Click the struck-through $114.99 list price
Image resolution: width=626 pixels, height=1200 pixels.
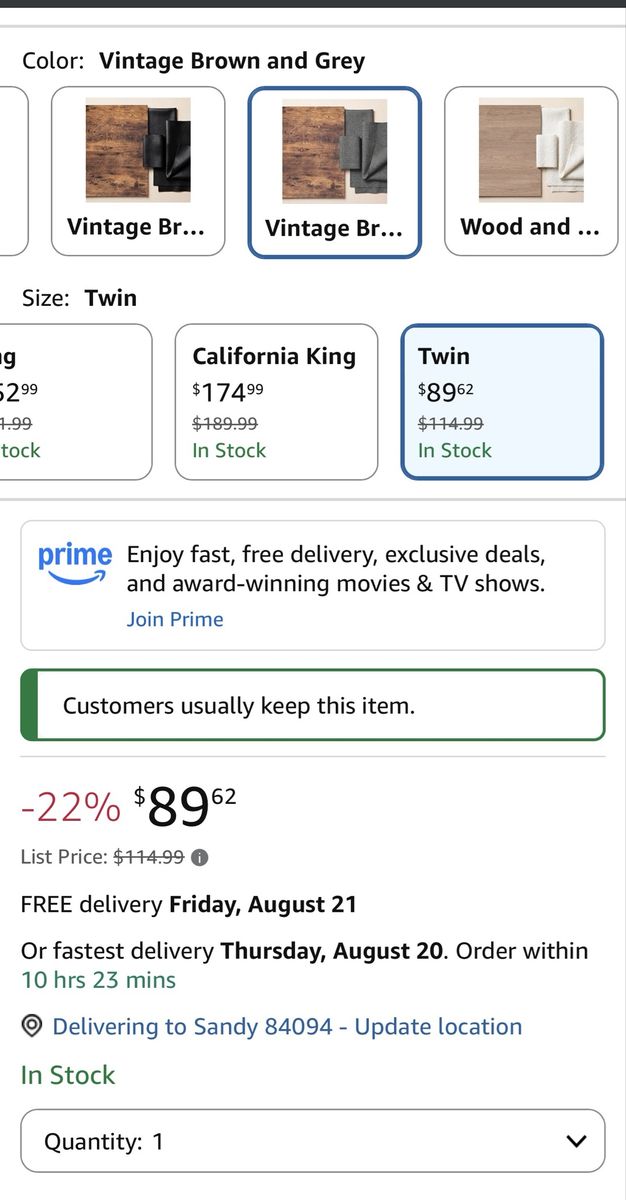149,857
